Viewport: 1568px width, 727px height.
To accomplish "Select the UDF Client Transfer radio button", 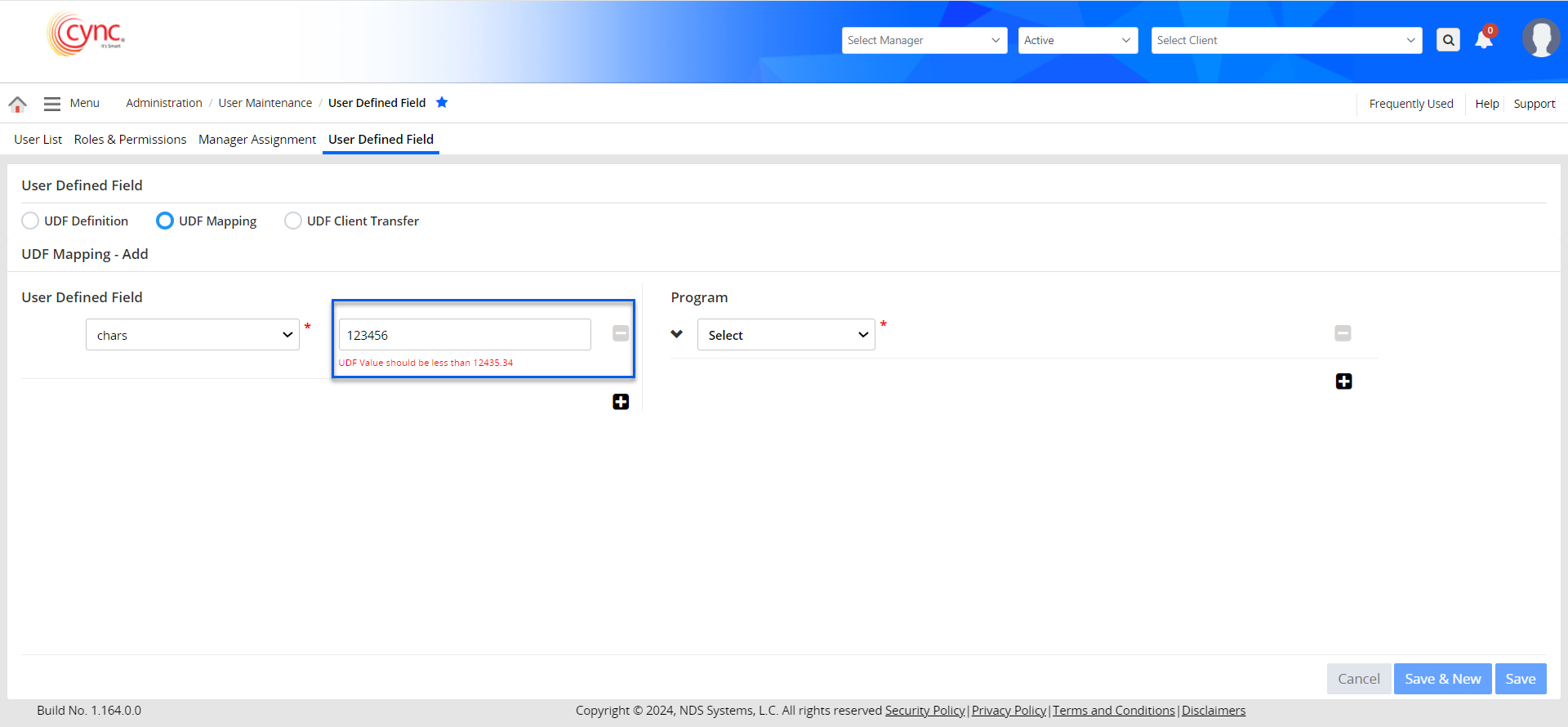I will coord(292,221).
